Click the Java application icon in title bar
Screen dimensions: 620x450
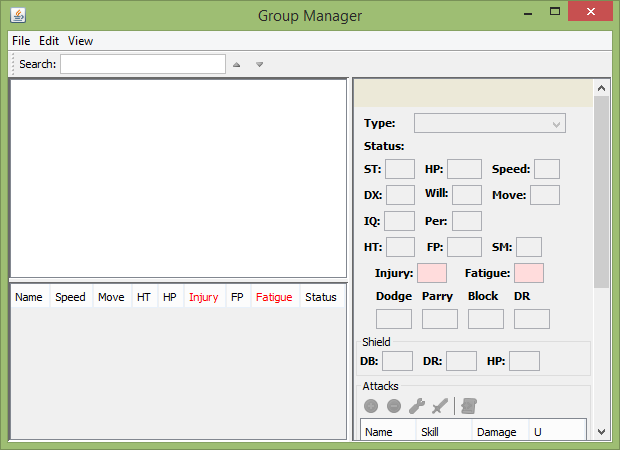18,15
